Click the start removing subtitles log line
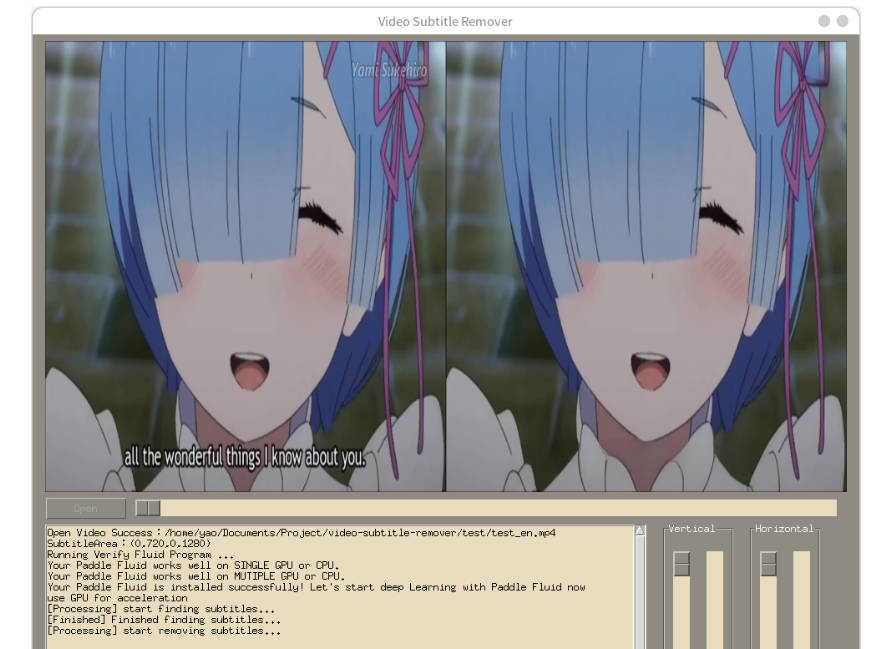 click(160, 631)
